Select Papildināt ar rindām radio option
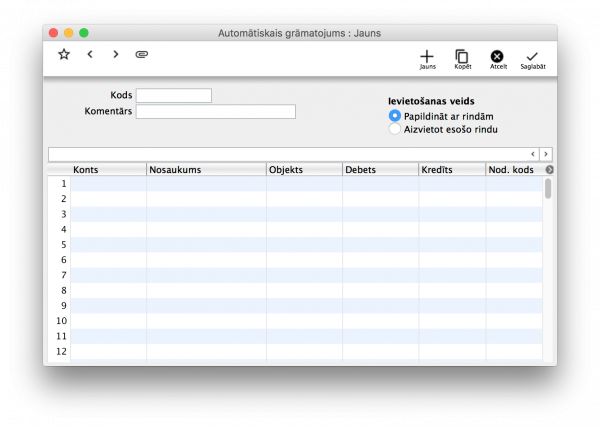 point(395,116)
